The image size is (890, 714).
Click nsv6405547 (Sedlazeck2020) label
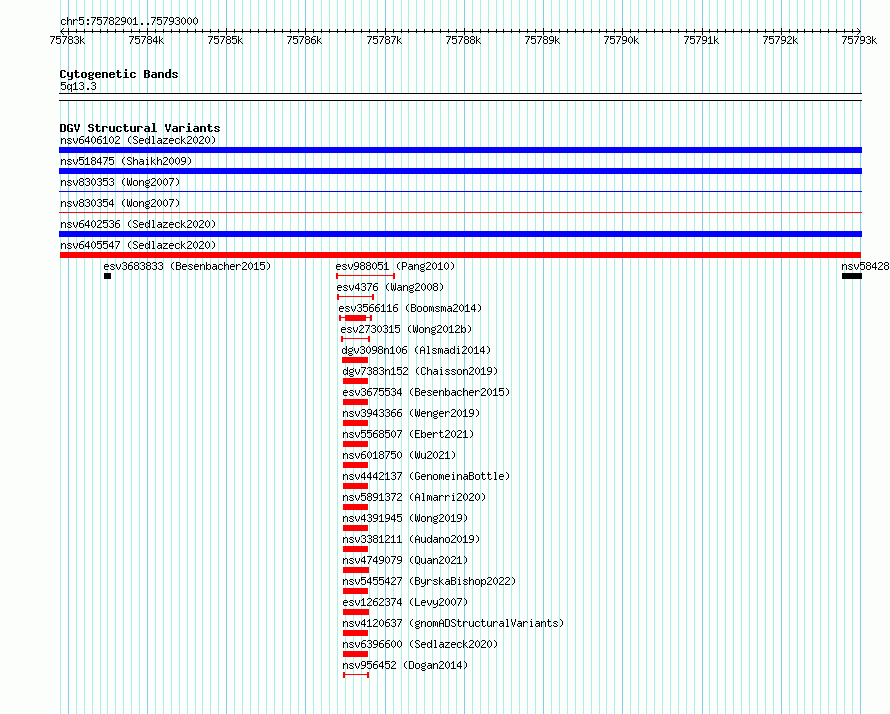click(138, 245)
